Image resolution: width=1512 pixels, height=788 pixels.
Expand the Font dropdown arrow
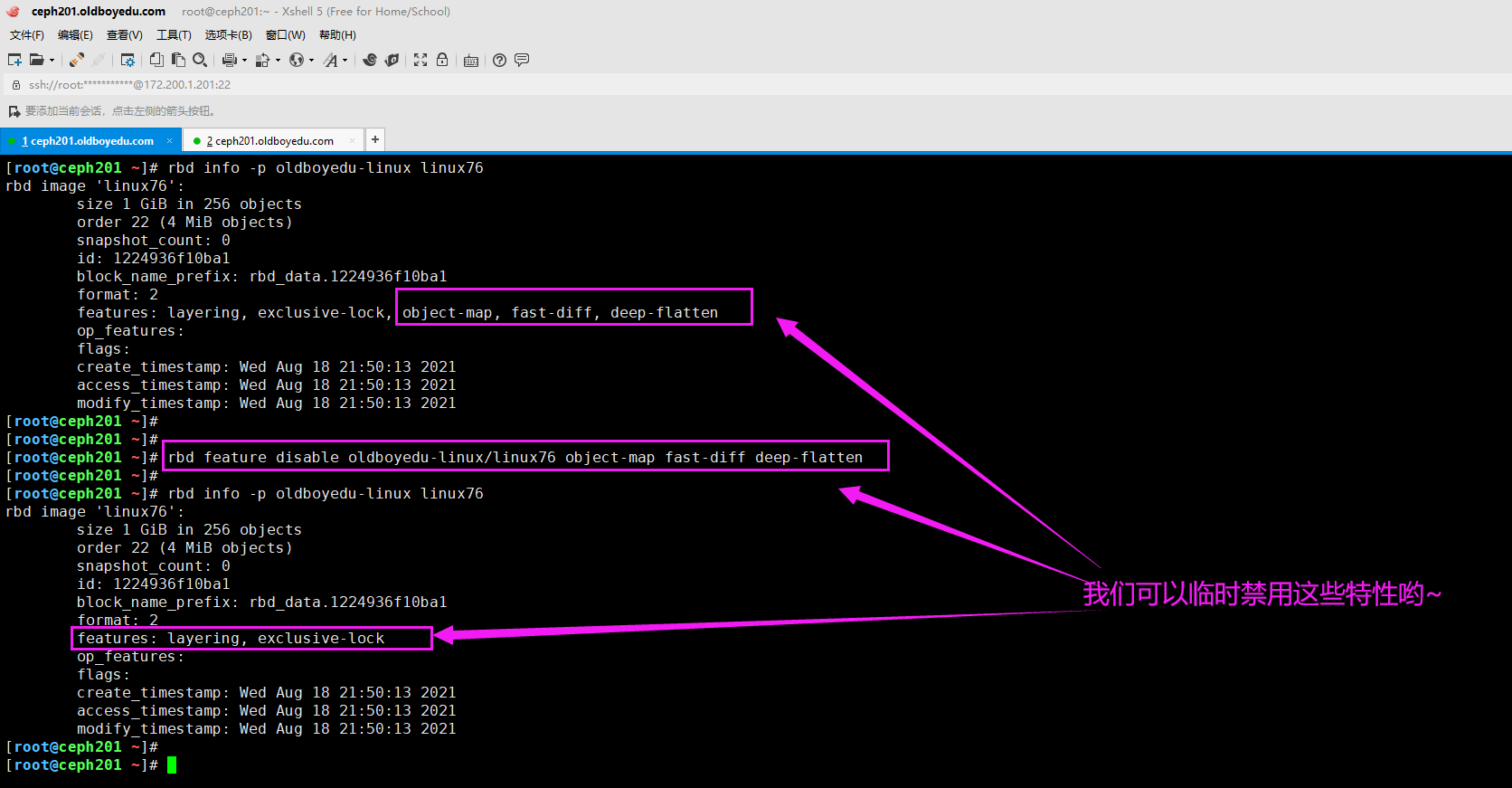345,61
